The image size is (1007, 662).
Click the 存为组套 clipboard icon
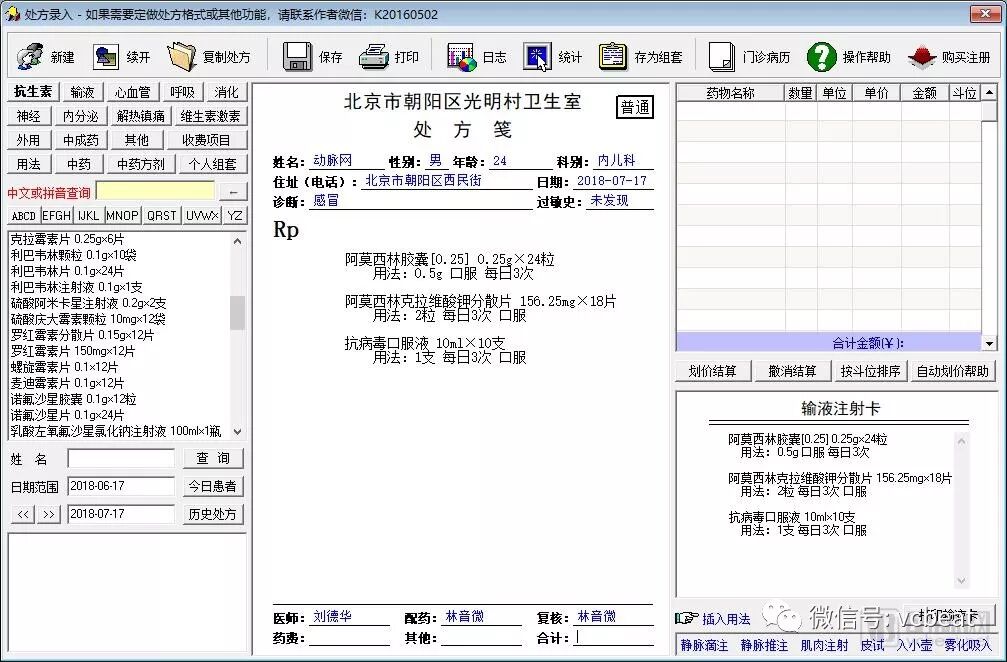(x=613, y=57)
